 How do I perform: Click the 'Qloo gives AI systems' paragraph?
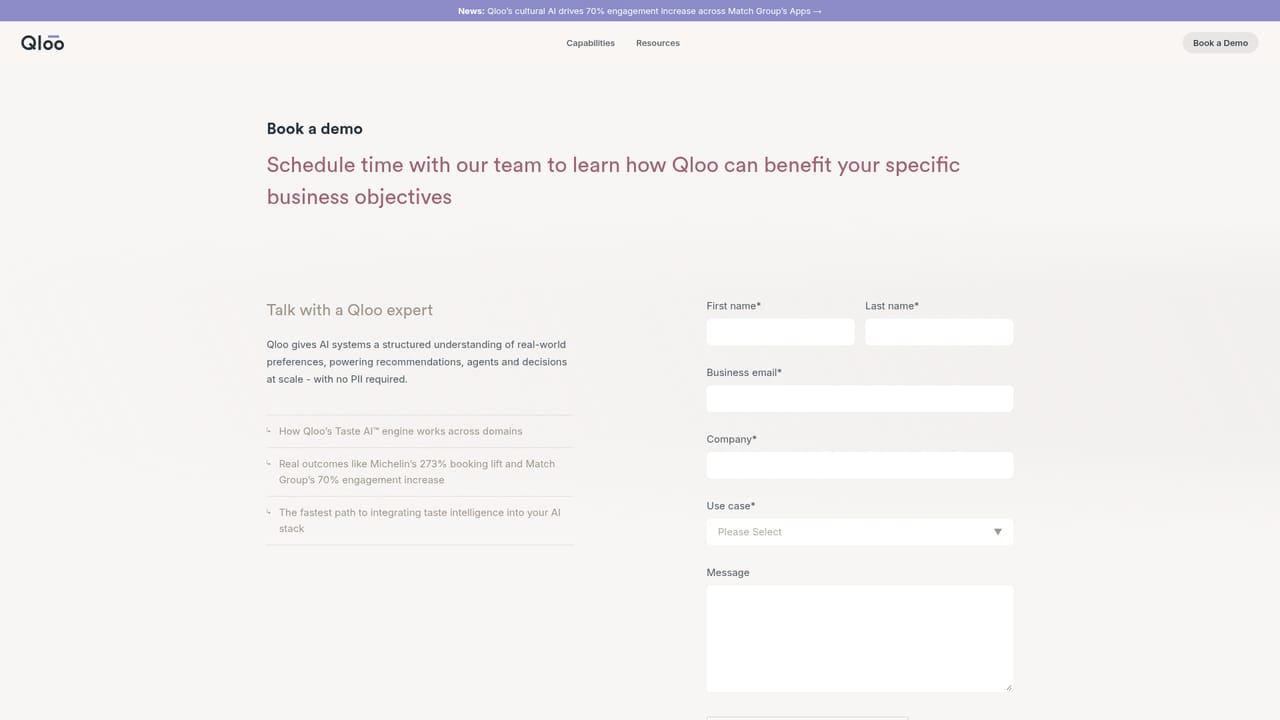click(417, 362)
